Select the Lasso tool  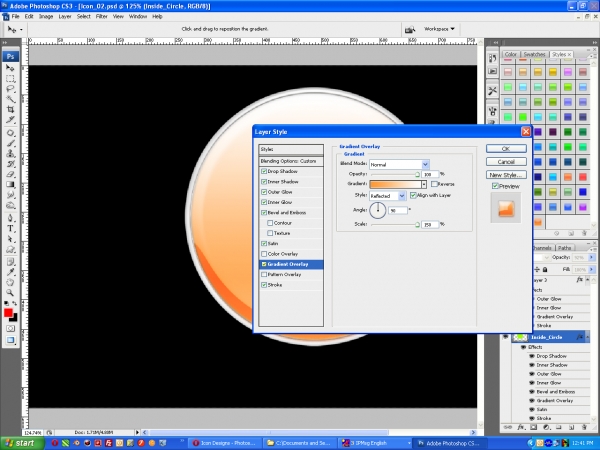coord(10,89)
